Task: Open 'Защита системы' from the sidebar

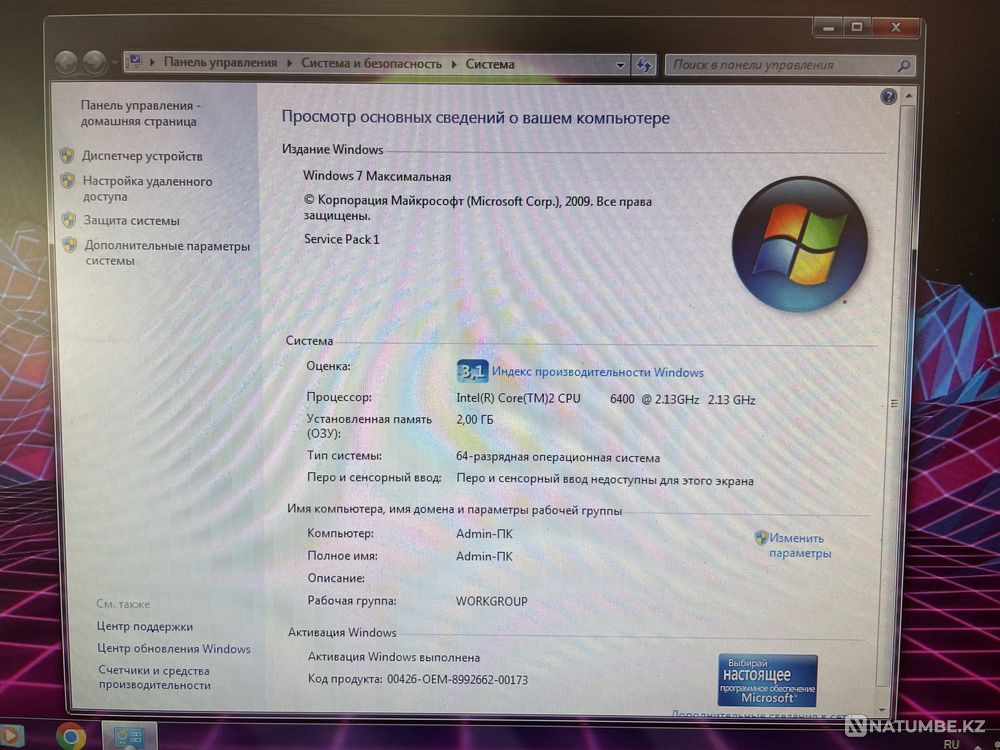Action: click(x=131, y=221)
